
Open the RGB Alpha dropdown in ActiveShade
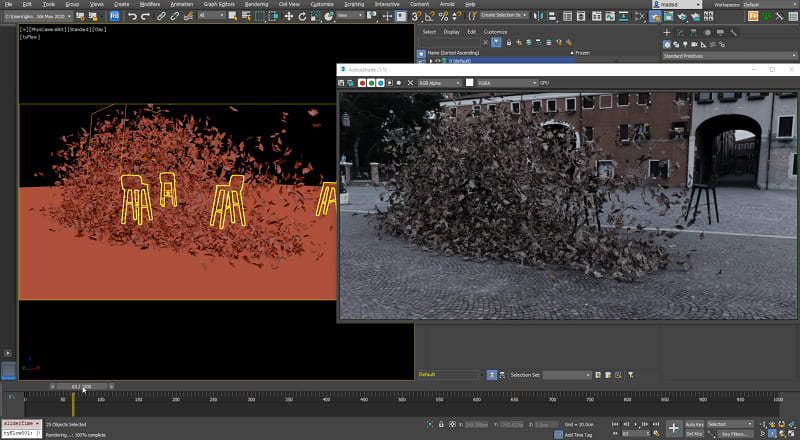(x=439, y=83)
